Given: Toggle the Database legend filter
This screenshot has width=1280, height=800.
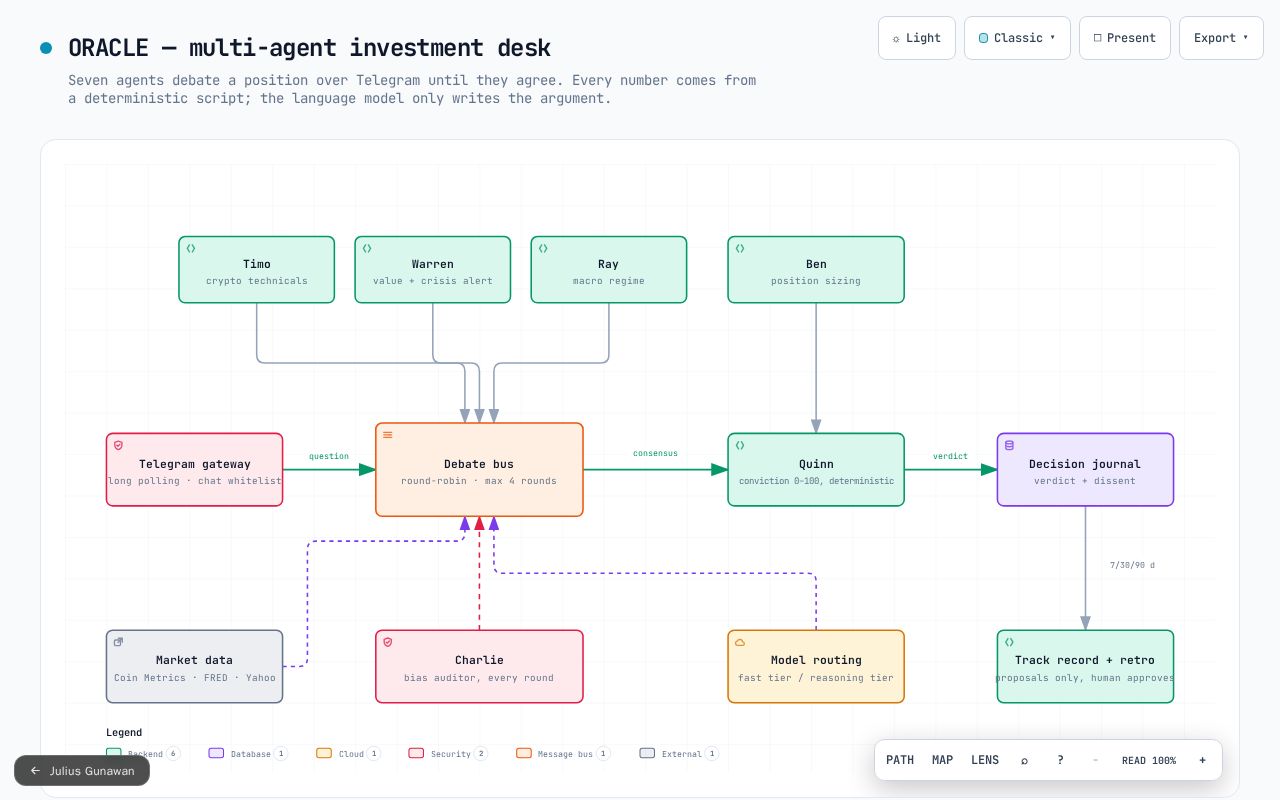Looking at the screenshot, I should (248, 753).
